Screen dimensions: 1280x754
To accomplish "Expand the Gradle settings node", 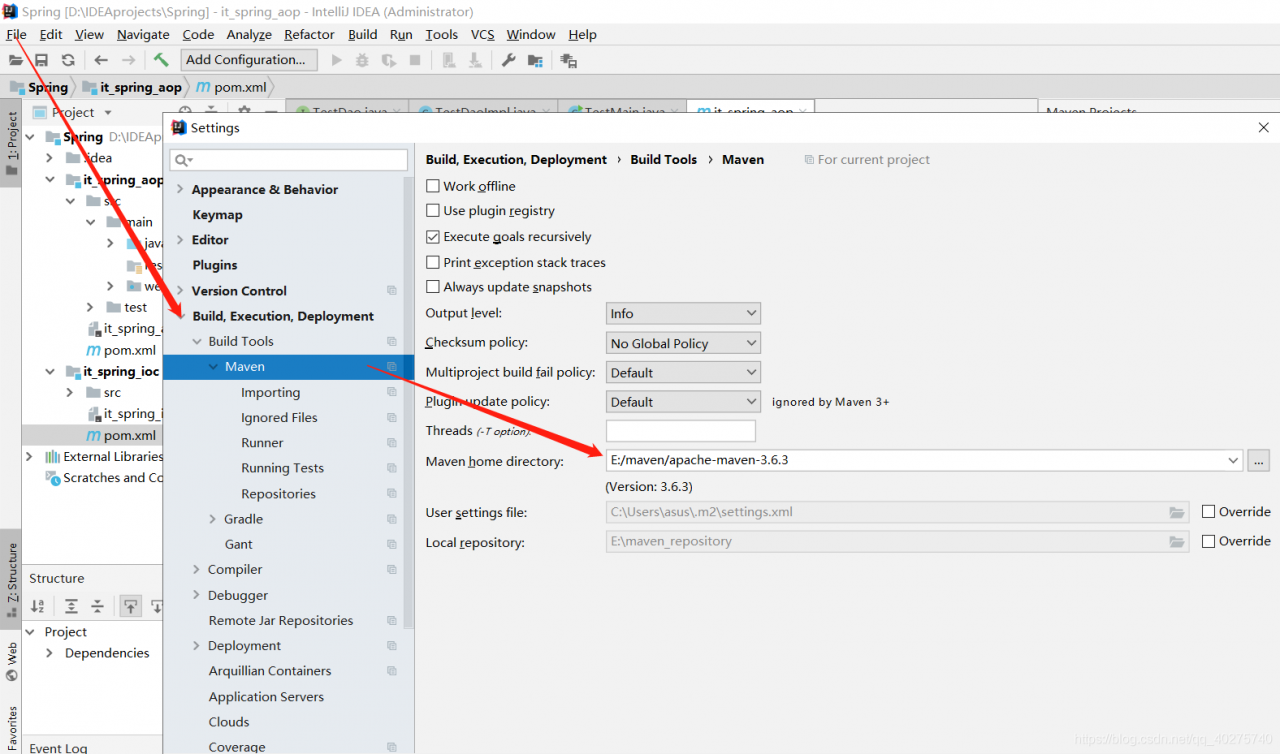I will [213, 519].
